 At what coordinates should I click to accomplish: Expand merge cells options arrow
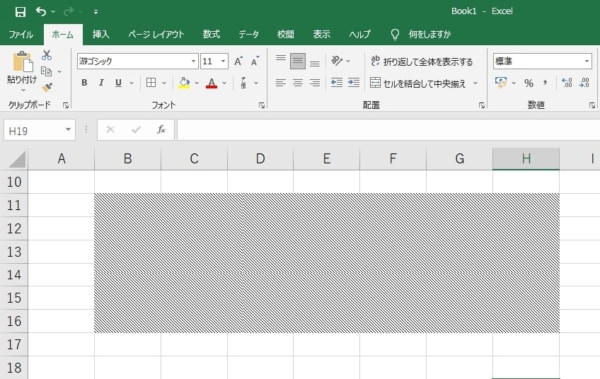tap(476, 83)
